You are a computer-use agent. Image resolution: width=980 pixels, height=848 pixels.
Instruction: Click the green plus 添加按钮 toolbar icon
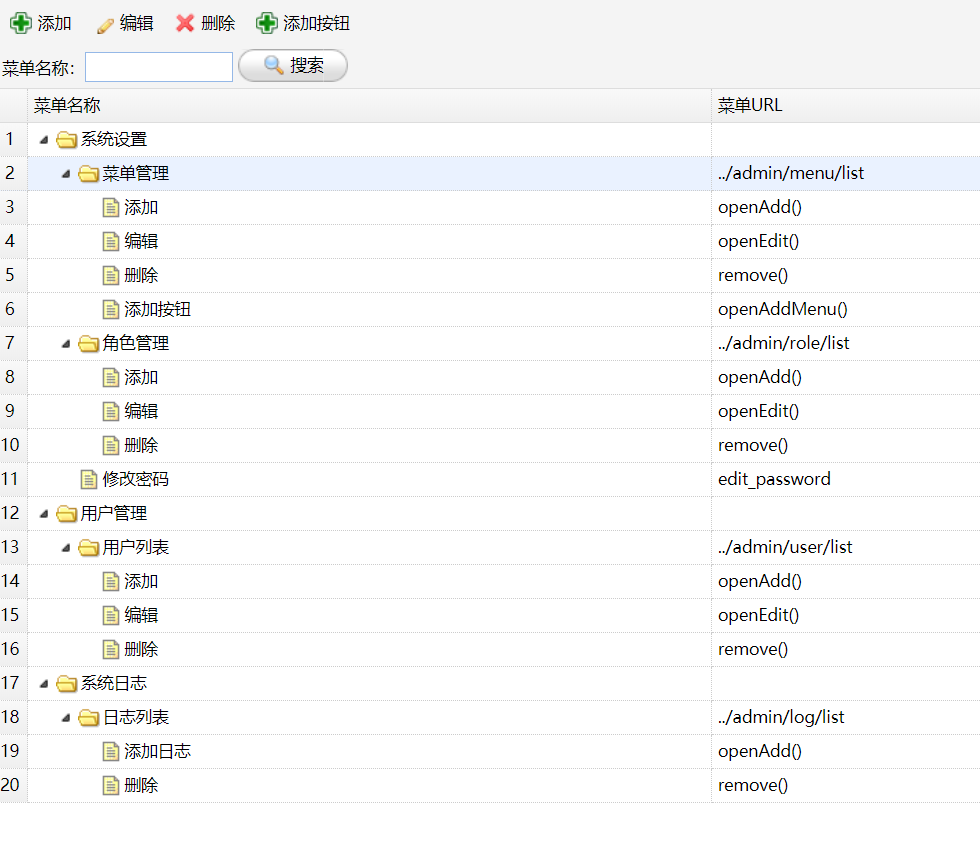(267, 23)
